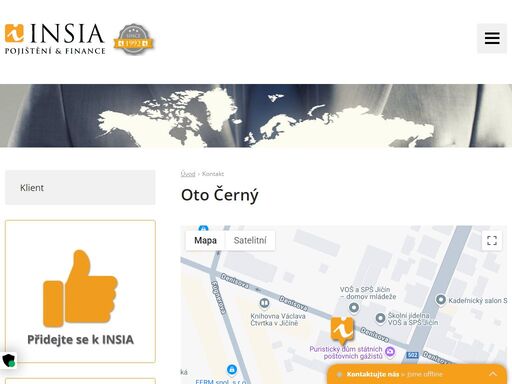Click the Fügnerova street label

(219, 297)
